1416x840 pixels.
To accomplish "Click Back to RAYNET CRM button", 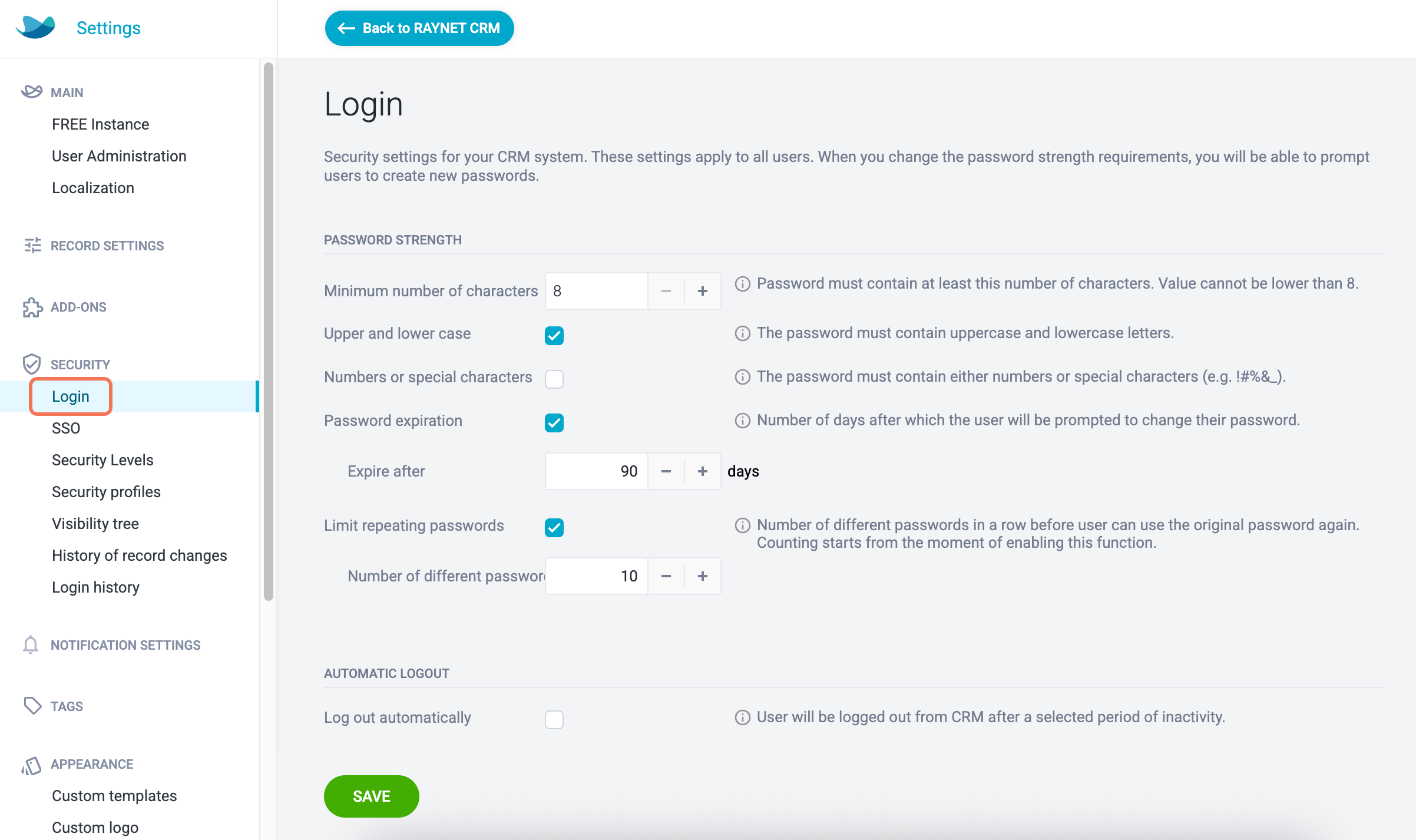I will (x=419, y=28).
